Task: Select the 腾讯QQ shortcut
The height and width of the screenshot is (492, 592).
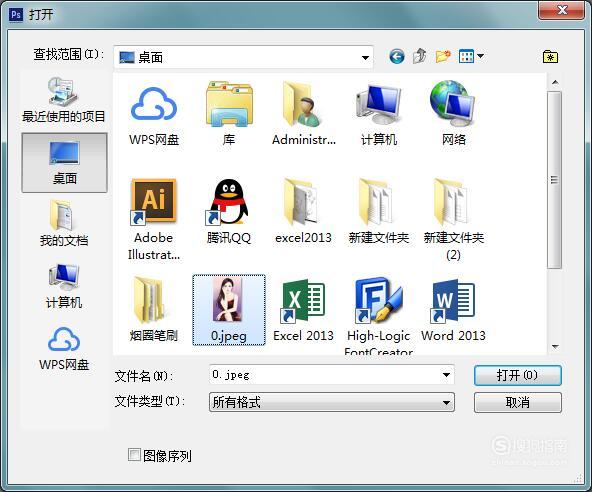Action: [x=229, y=212]
